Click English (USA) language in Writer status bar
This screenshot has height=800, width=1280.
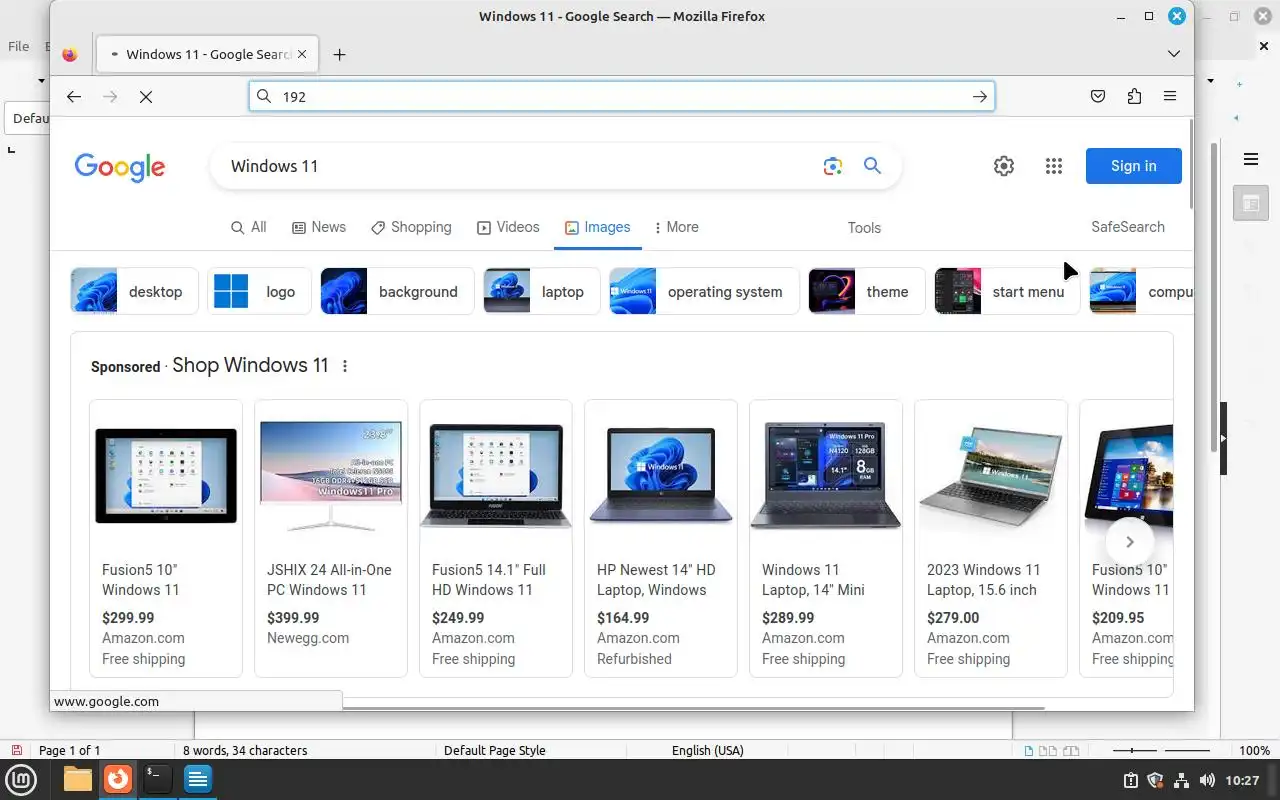(x=707, y=750)
